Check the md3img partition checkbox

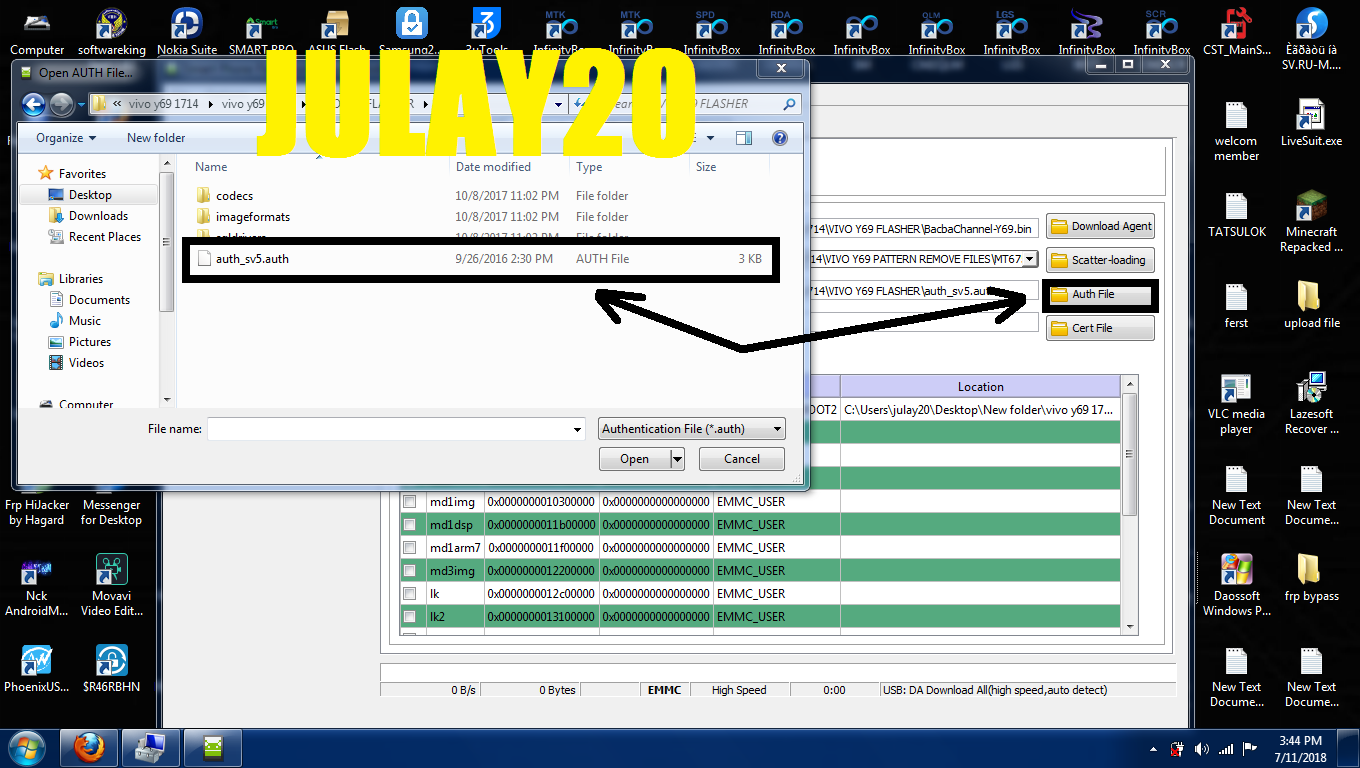pos(409,570)
